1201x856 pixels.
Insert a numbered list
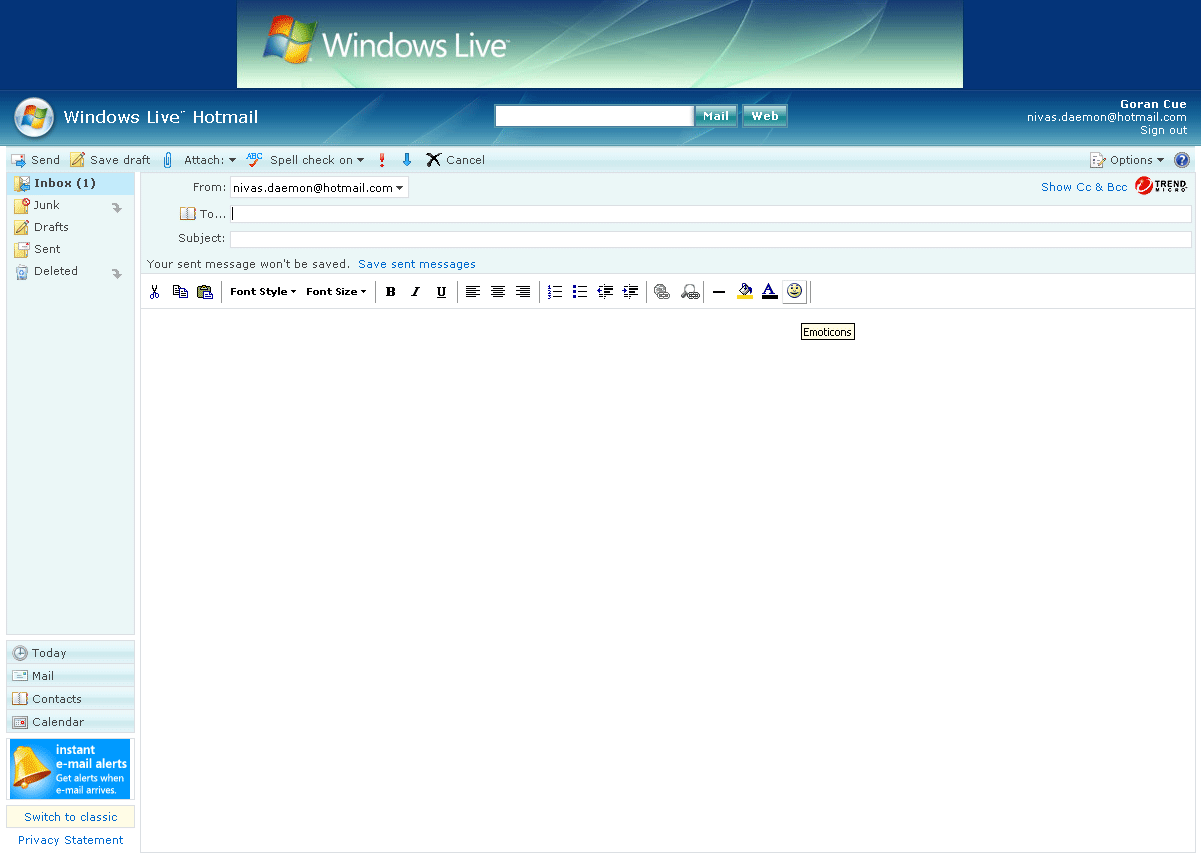click(x=555, y=292)
